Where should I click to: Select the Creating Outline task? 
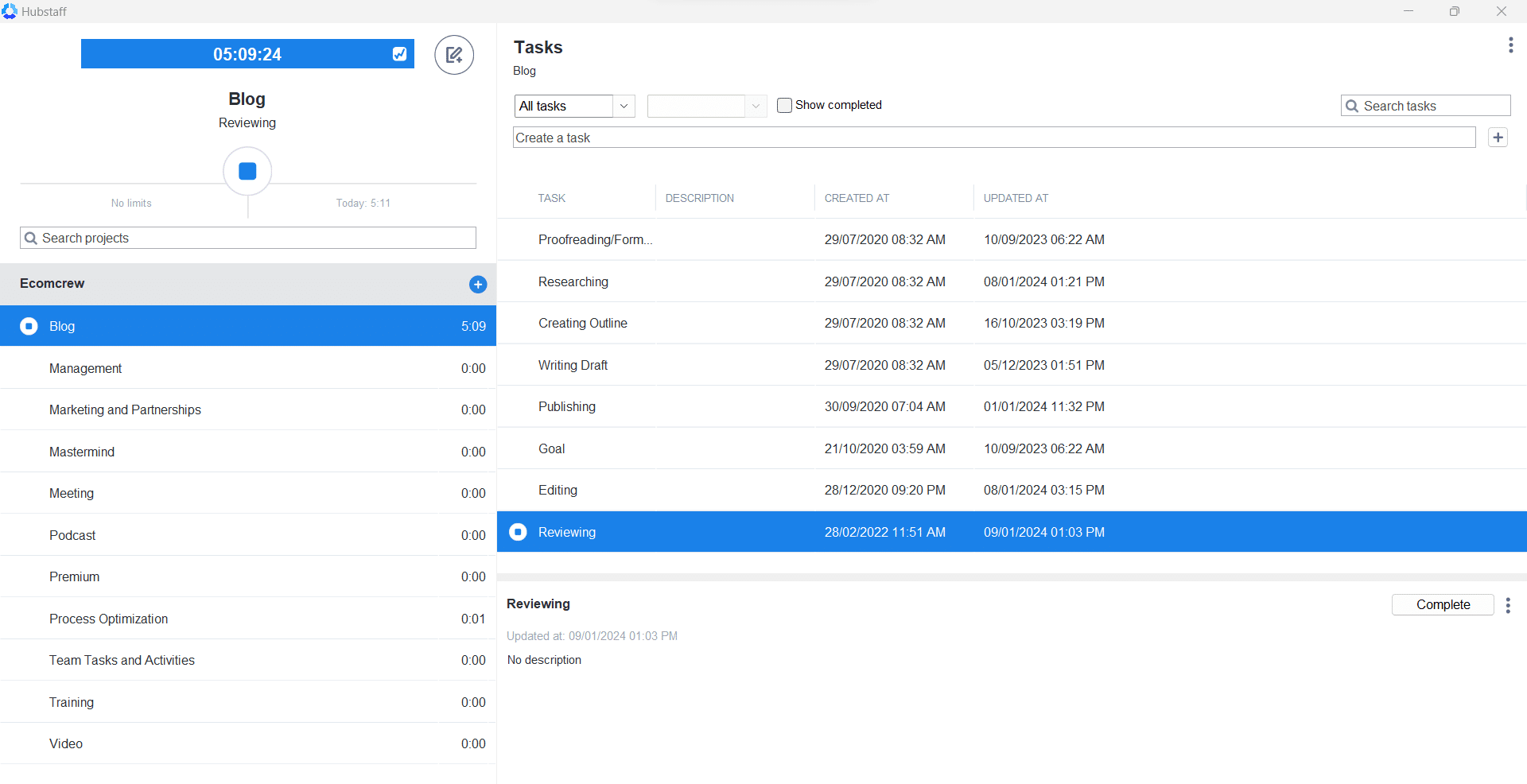coord(1012,323)
